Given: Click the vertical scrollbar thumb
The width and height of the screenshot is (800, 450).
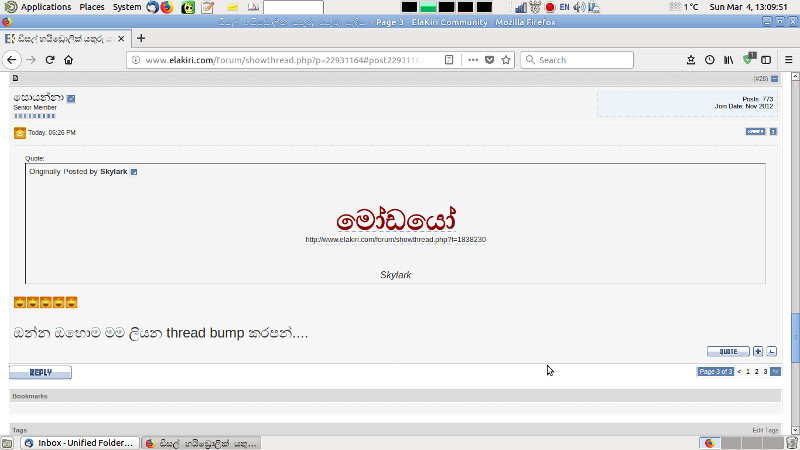Looking at the screenshot, I should pyautogui.click(x=795, y=337).
